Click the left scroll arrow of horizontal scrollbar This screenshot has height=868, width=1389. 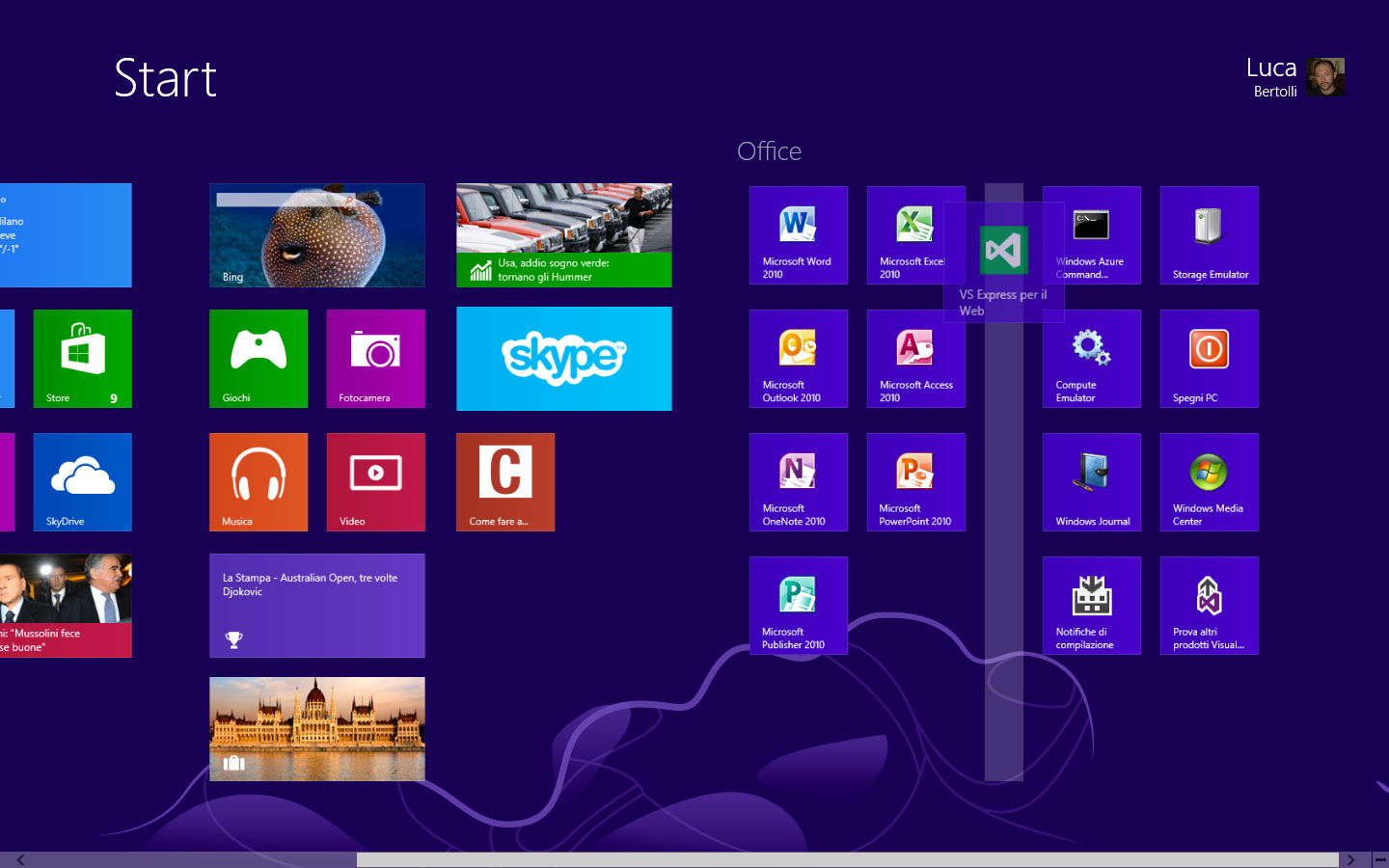coord(20,859)
